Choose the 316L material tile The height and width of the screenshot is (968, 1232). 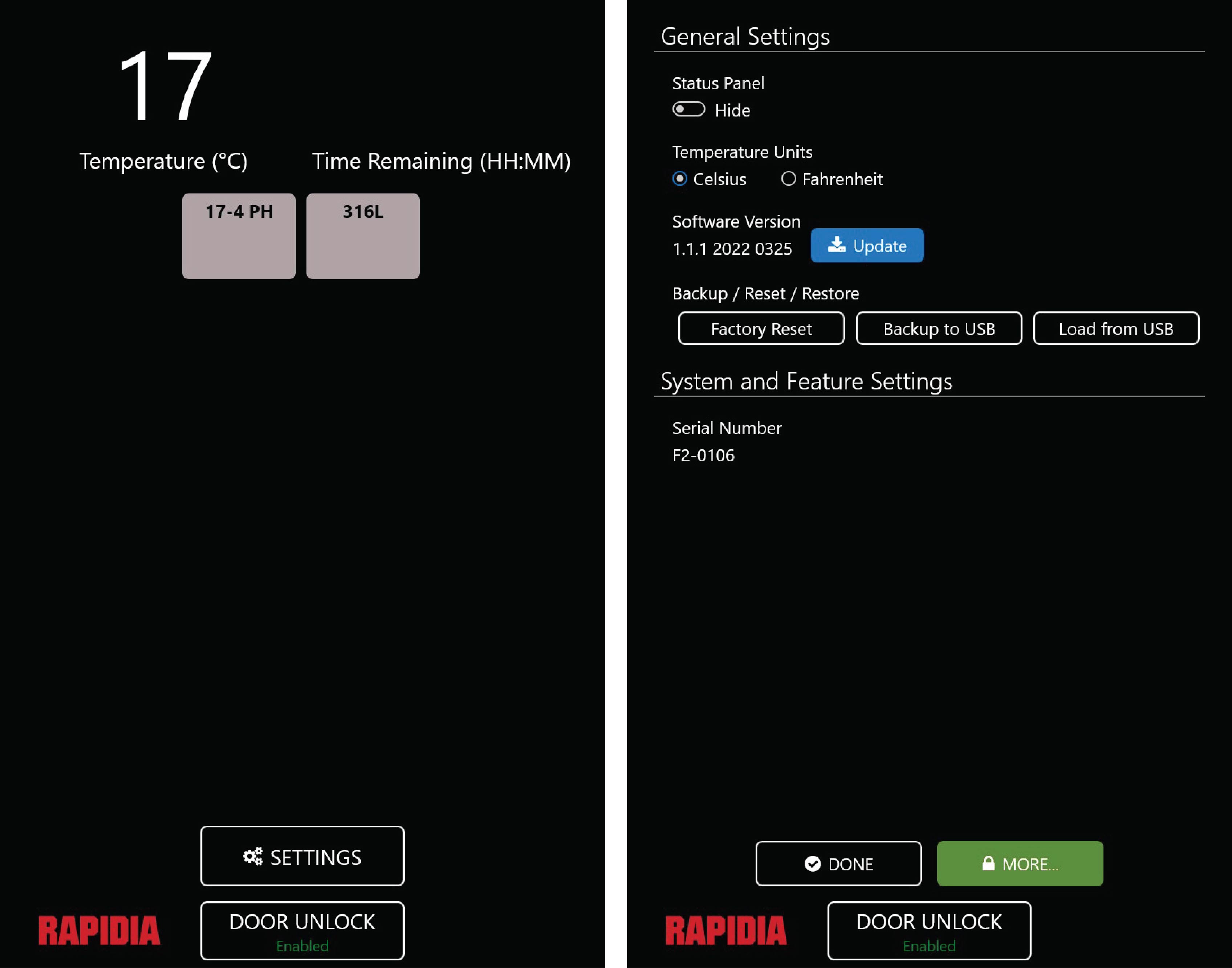[363, 236]
